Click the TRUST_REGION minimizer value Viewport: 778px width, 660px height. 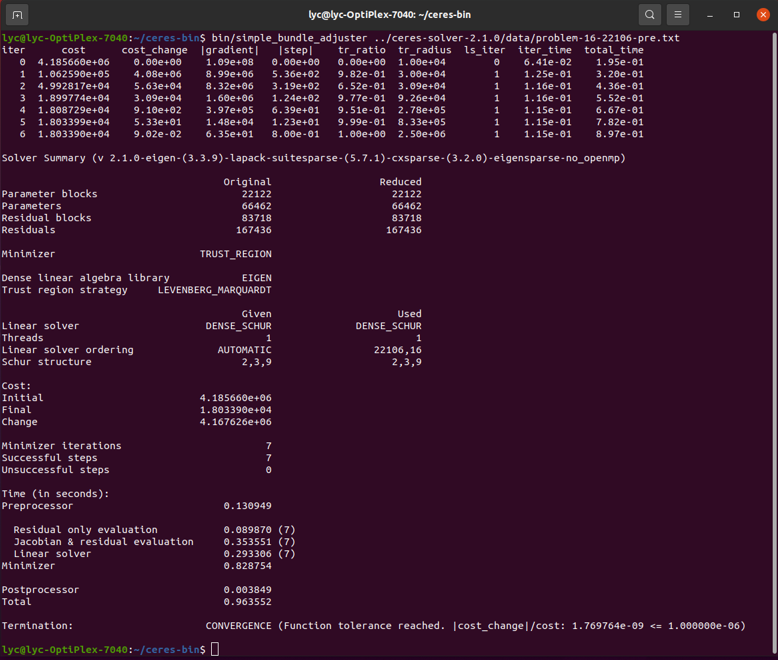[x=236, y=254]
